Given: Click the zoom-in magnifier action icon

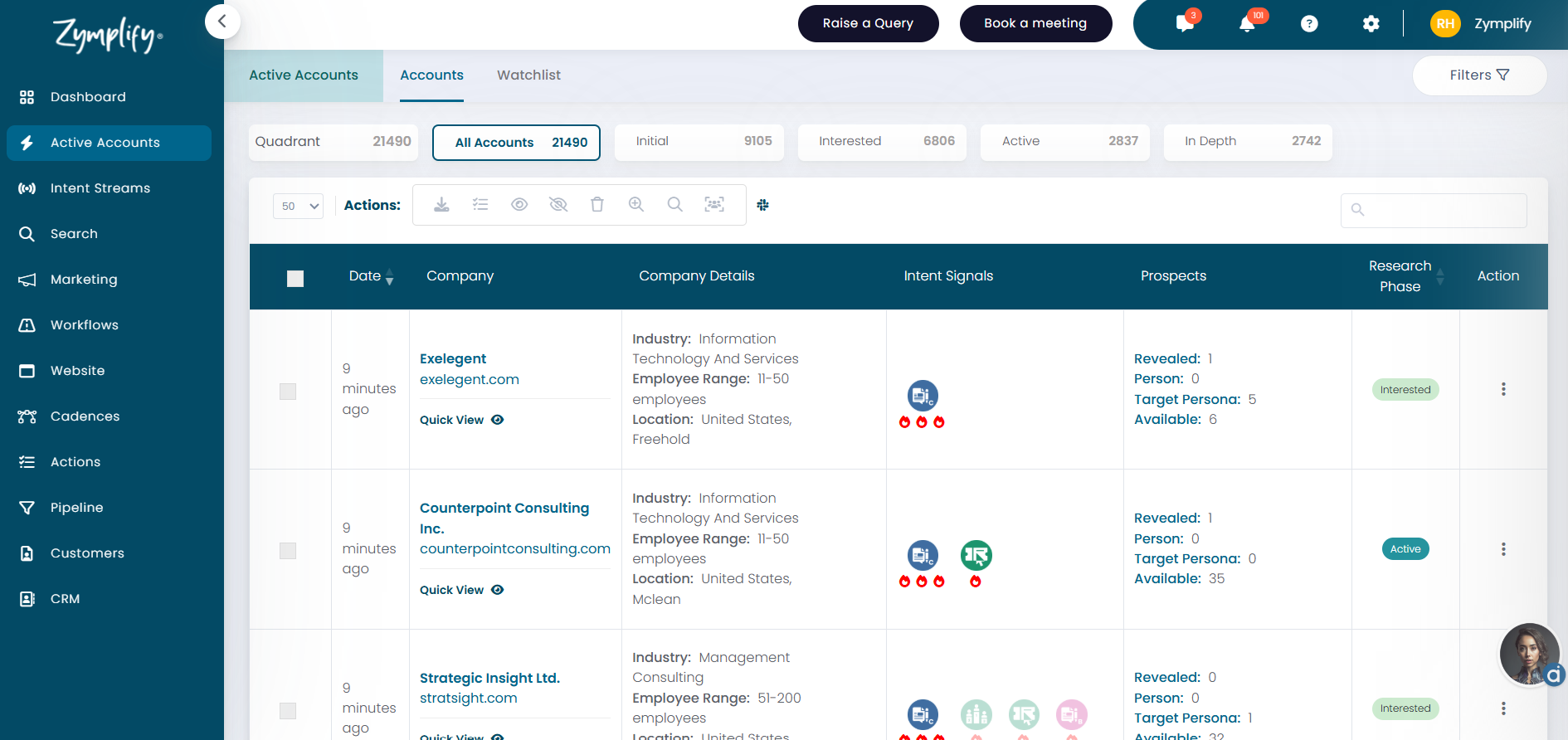Looking at the screenshot, I should tap(636, 204).
